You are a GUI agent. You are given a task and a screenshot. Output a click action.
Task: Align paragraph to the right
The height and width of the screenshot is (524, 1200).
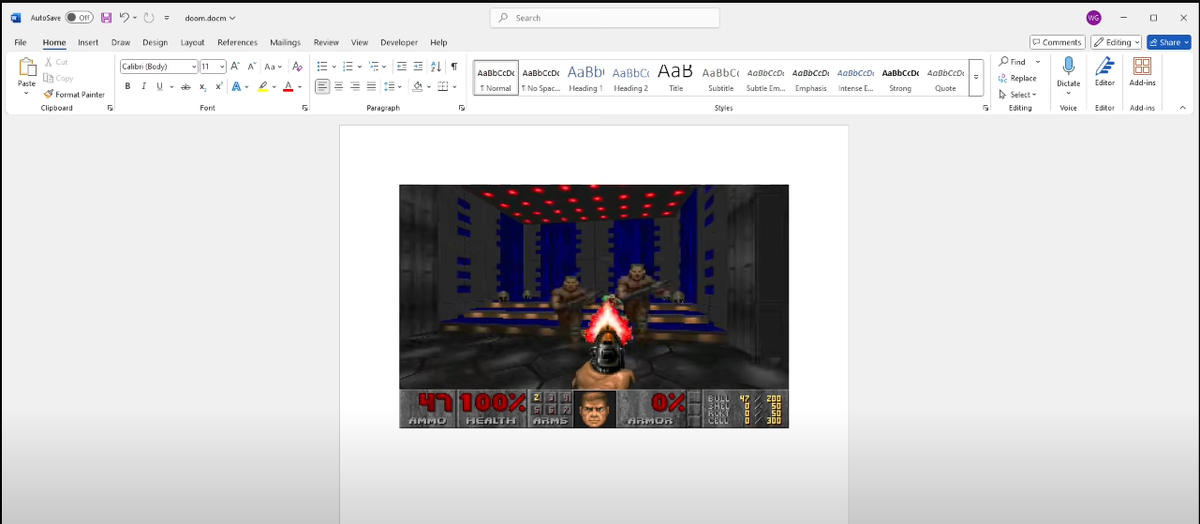click(x=355, y=86)
